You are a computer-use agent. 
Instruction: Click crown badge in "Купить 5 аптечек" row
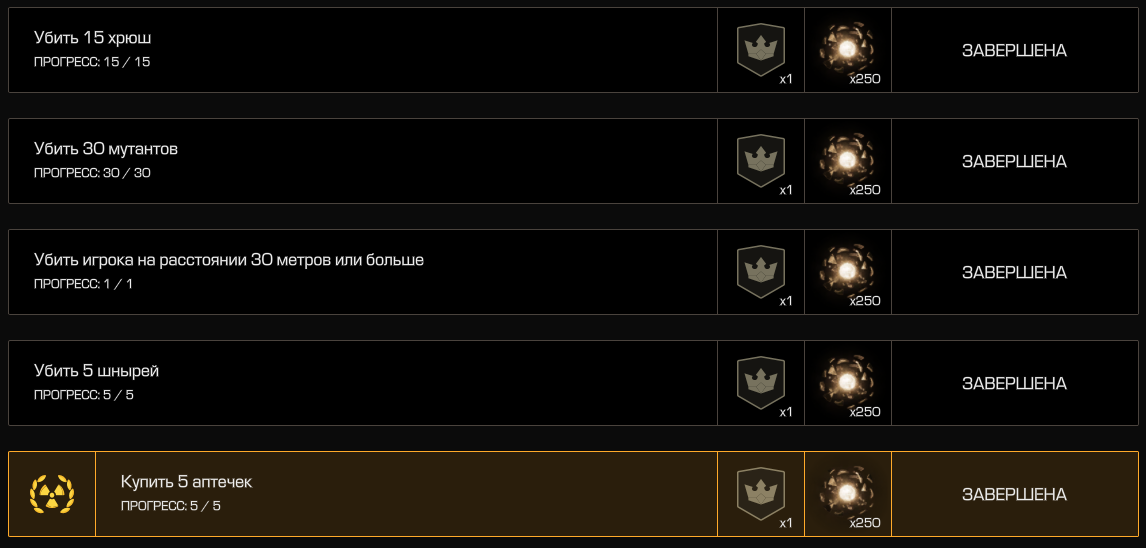(x=760, y=494)
